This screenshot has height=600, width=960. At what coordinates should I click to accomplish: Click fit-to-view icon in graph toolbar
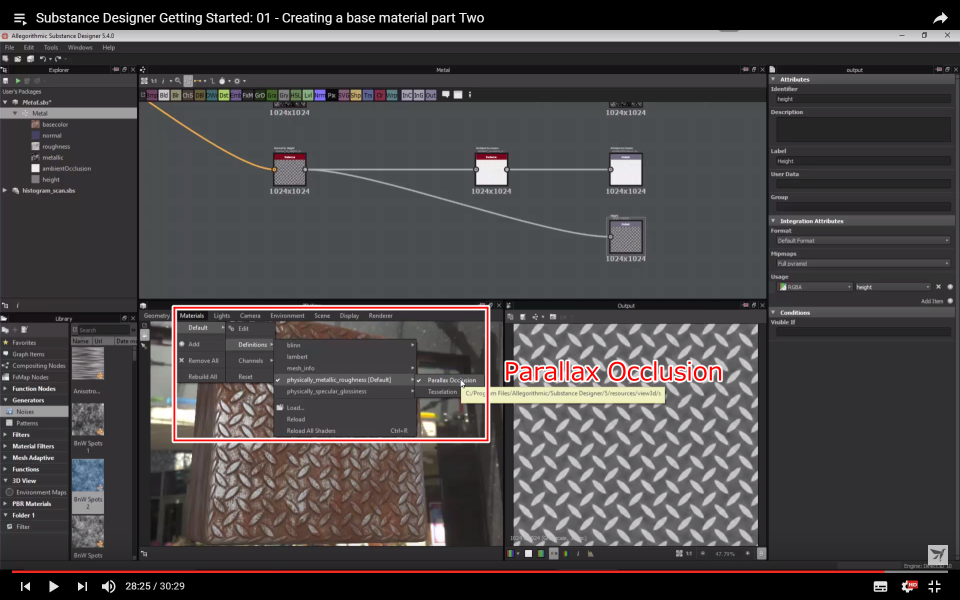click(x=144, y=81)
